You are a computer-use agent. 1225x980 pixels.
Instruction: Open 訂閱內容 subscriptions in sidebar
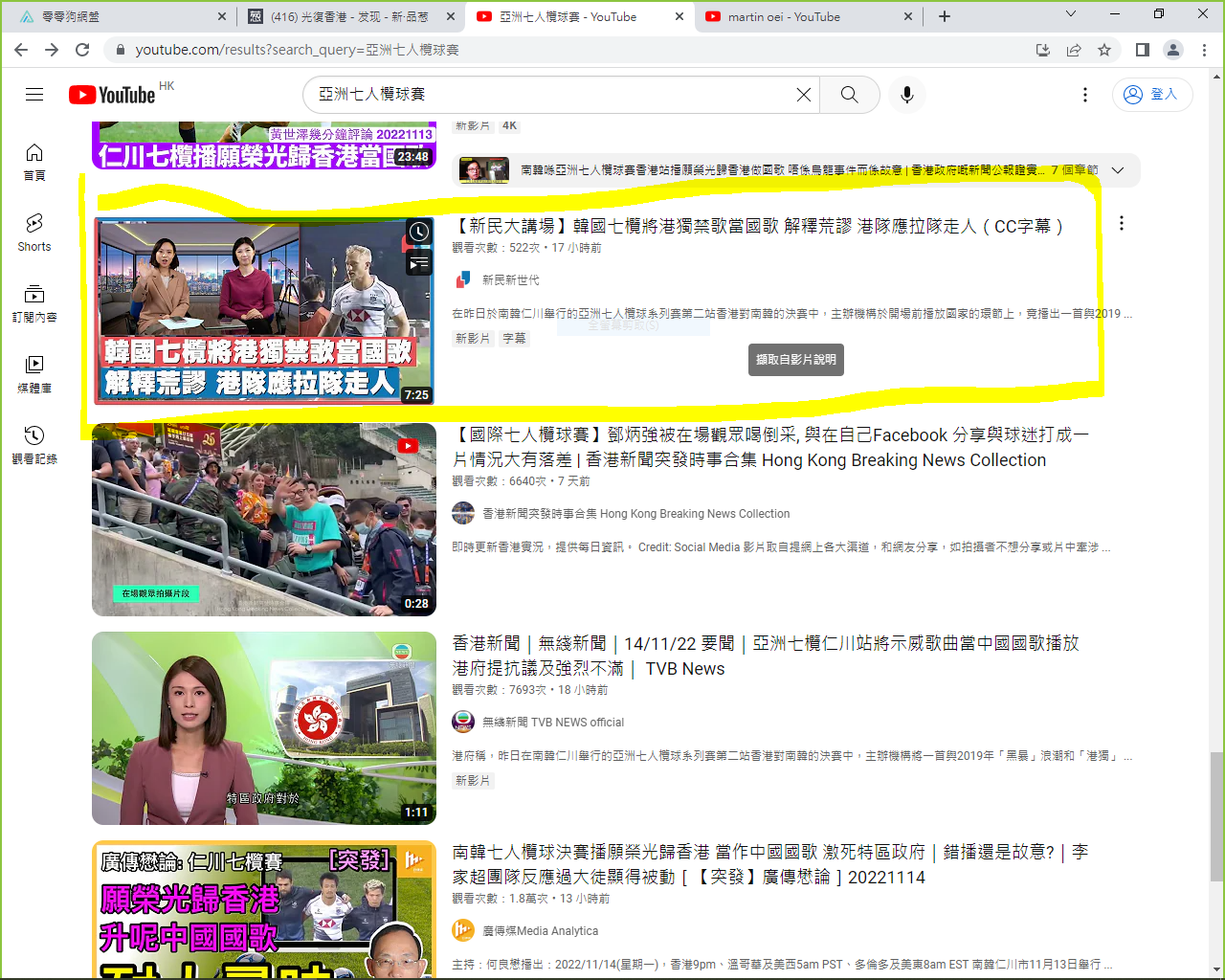[x=34, y=303]
